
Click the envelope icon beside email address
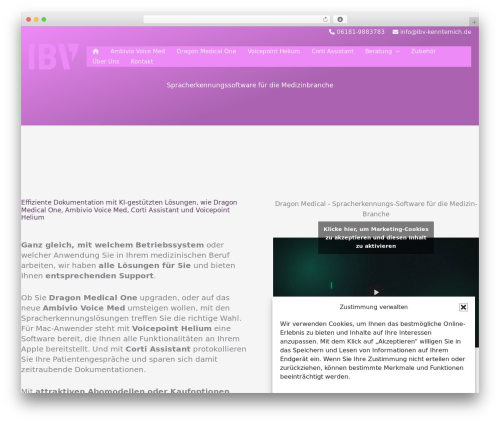tap(395, 32)
